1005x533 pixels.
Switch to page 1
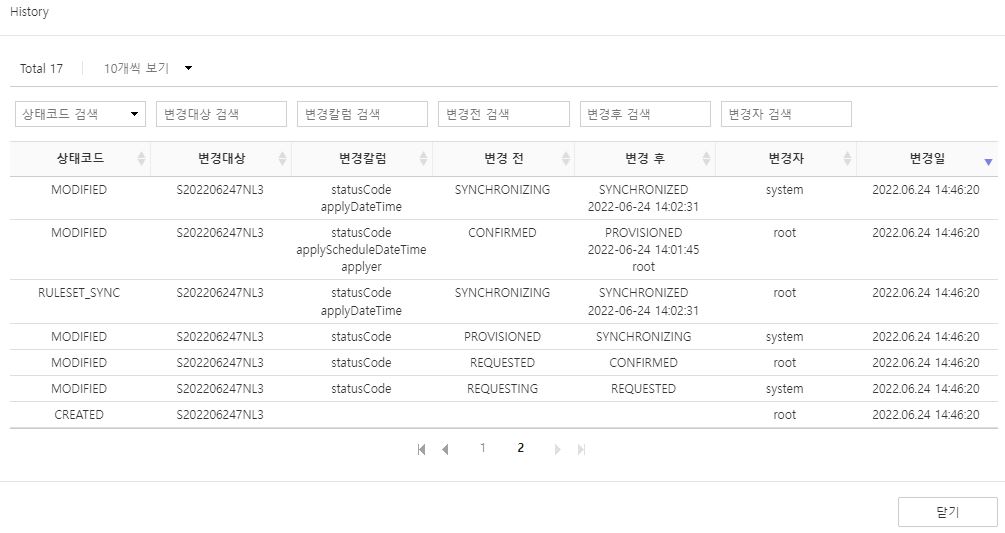pyautogui.click(x=483, y=448)
